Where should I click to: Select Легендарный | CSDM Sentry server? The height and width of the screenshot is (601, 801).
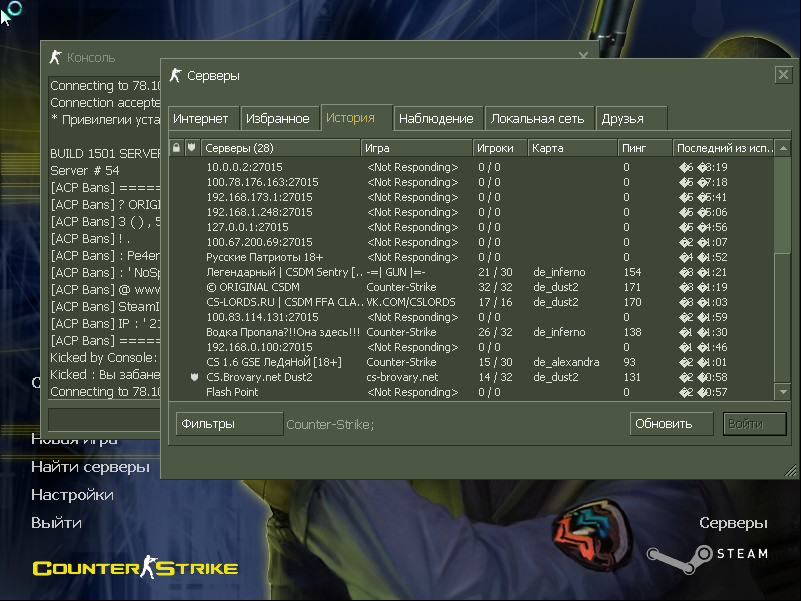coord(285,272)
